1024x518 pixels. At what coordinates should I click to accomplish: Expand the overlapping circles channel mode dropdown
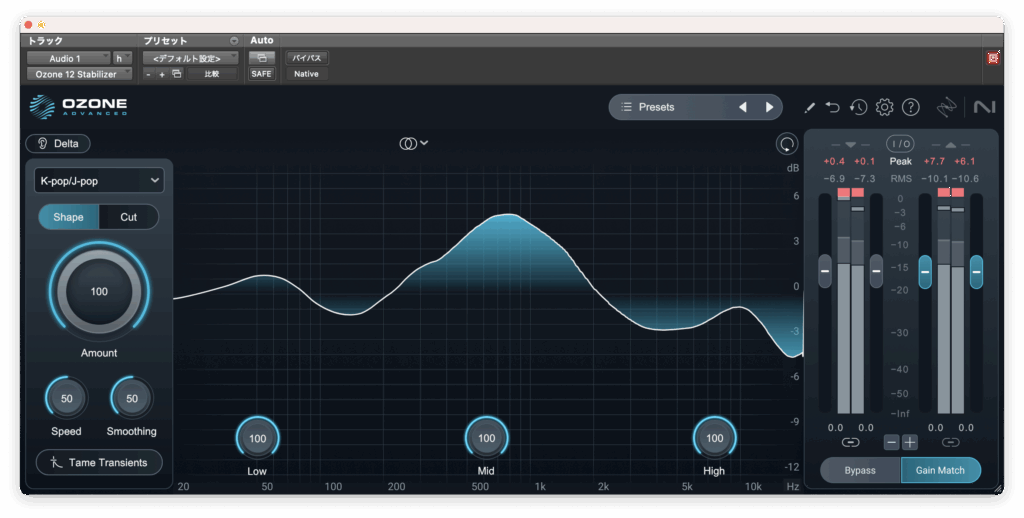[413, 143]
